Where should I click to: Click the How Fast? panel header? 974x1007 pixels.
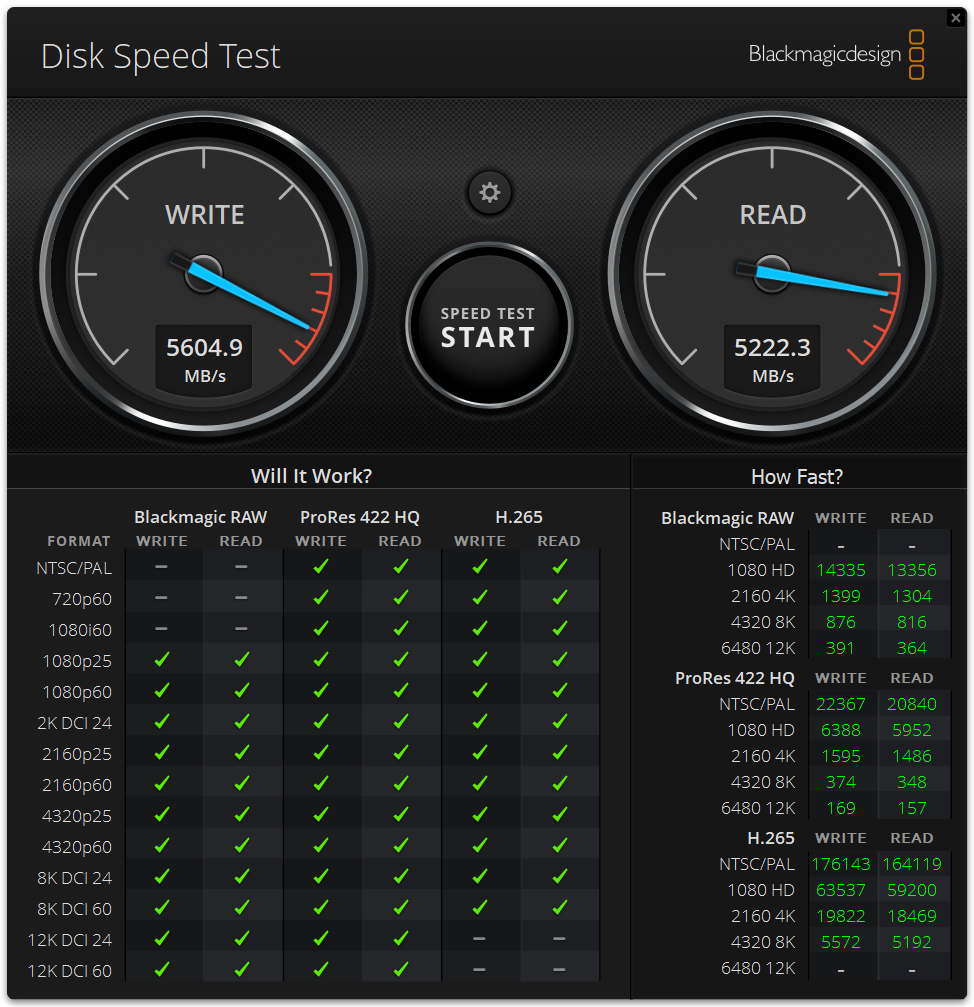796,477
